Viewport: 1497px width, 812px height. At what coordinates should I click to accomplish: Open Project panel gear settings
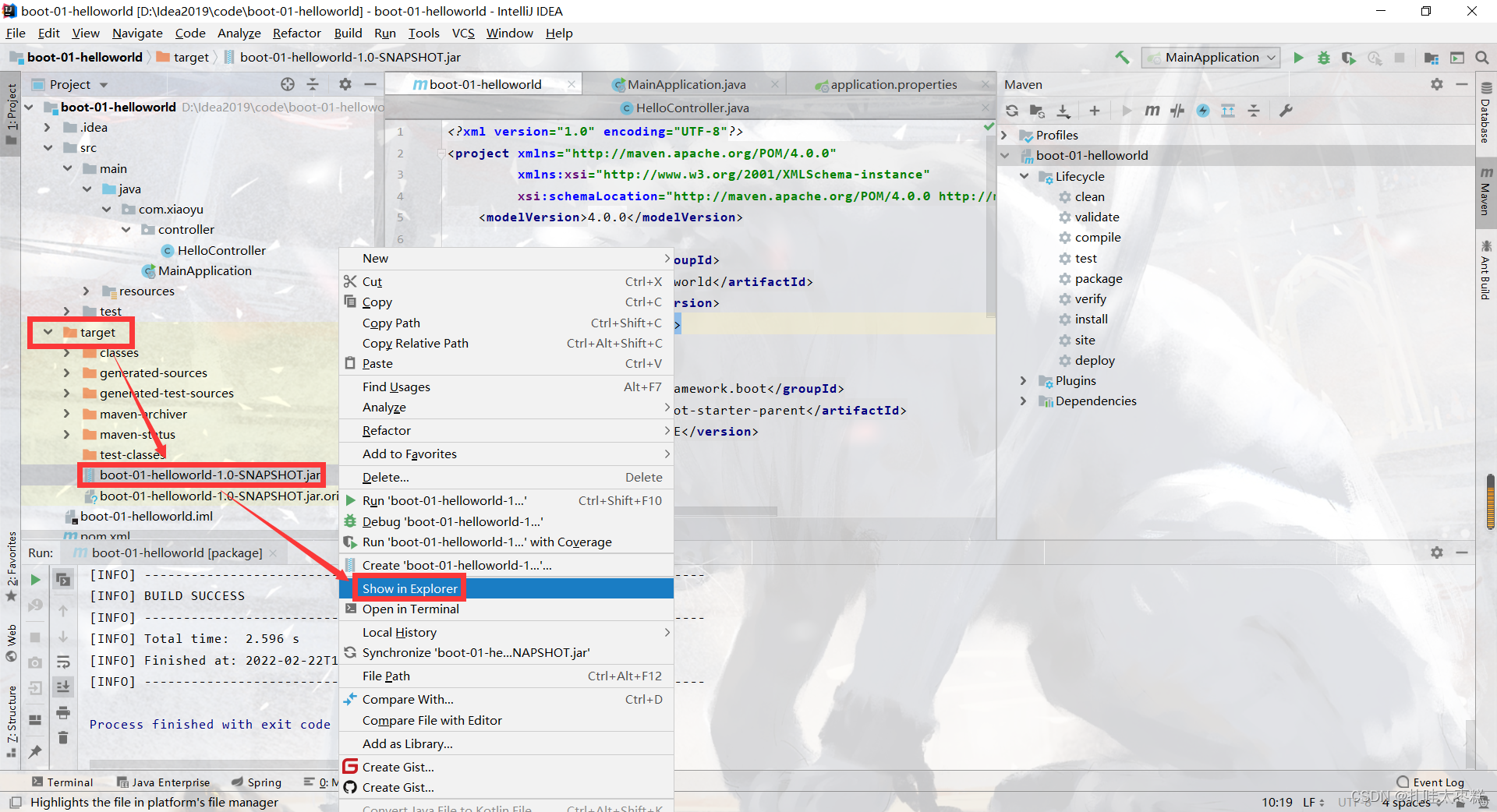(345, 84)
